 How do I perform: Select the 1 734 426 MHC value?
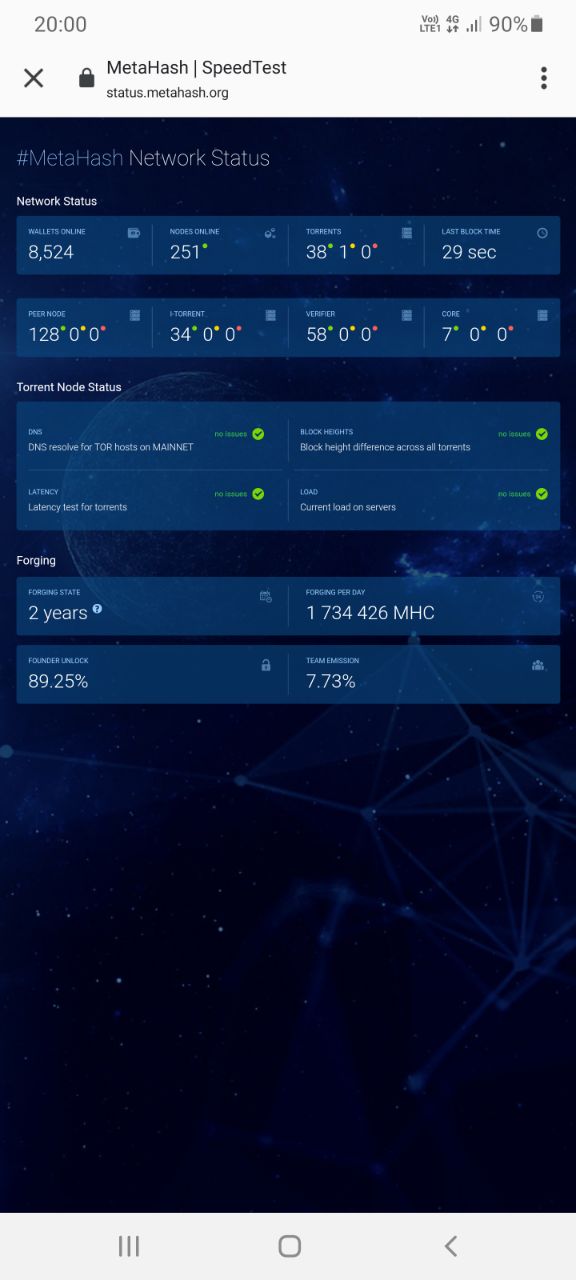click(x=370, y=613)
